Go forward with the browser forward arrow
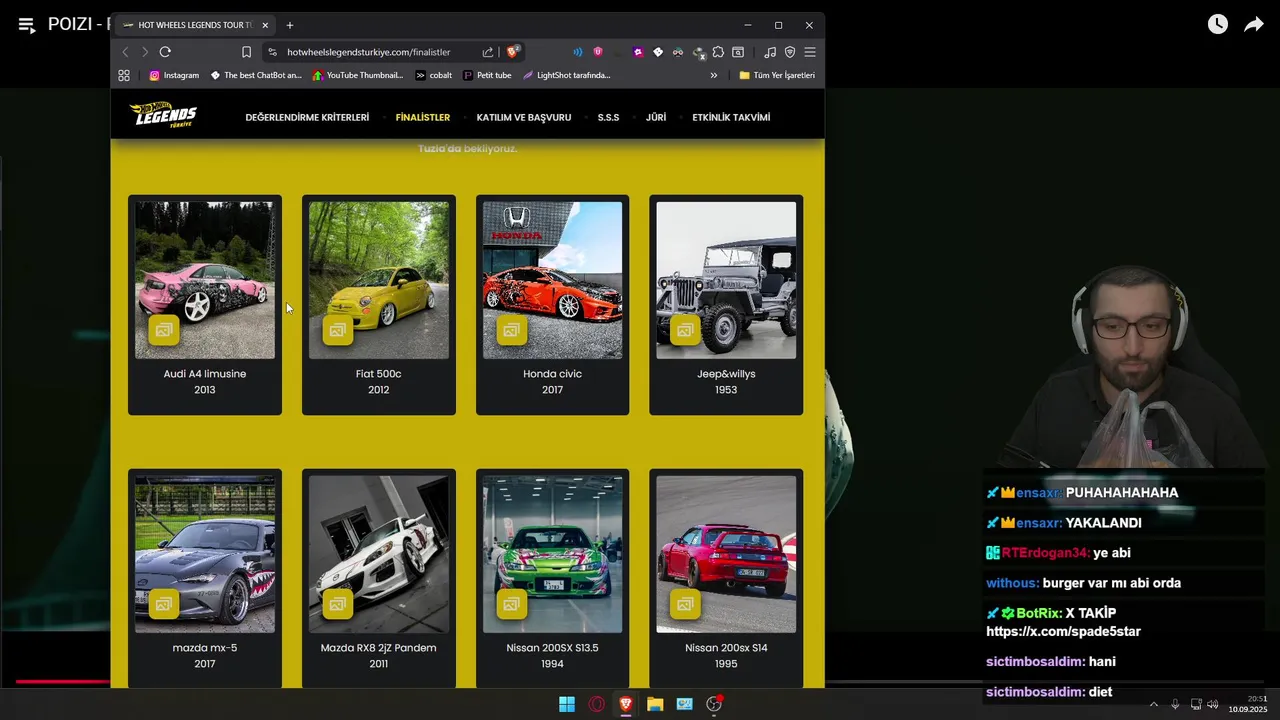The image size is (1280, 720). [x=145, y=52]
